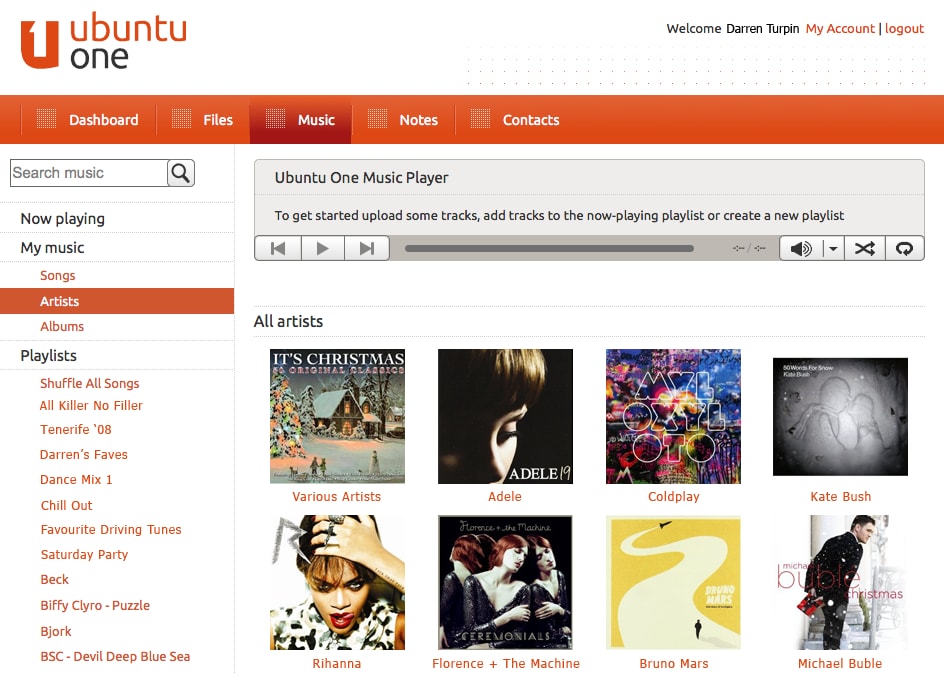Open the Files tab

(x=203, y=120)
